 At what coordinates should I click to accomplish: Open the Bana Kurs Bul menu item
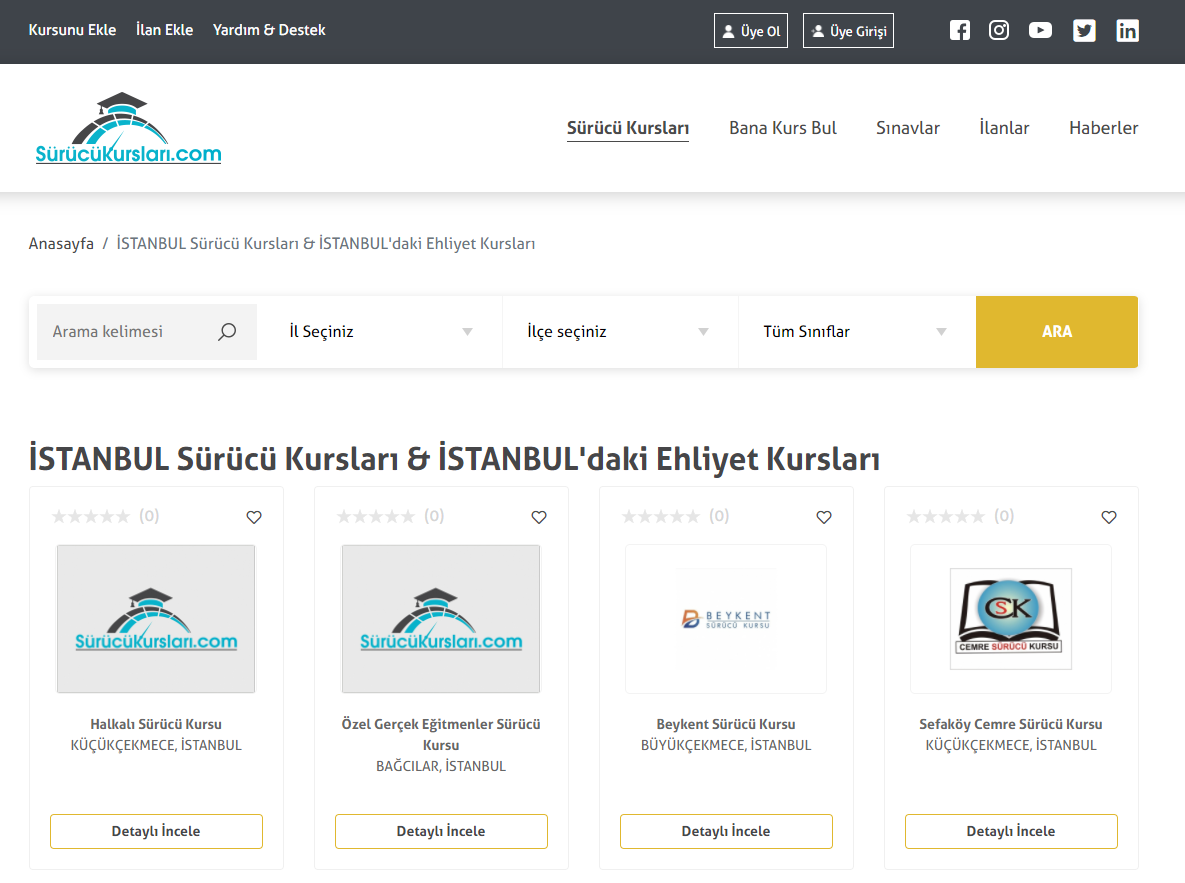pyautogui.click(x=783, y=128)
